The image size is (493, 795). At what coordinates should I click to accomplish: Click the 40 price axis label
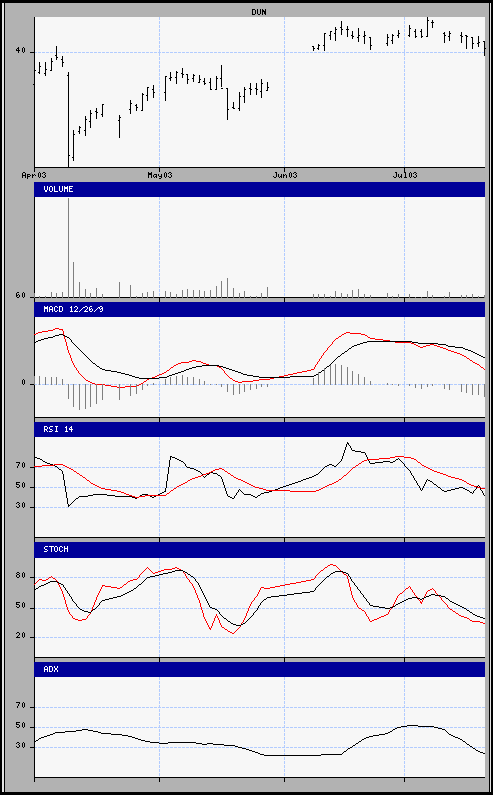[x=21, y=52]
